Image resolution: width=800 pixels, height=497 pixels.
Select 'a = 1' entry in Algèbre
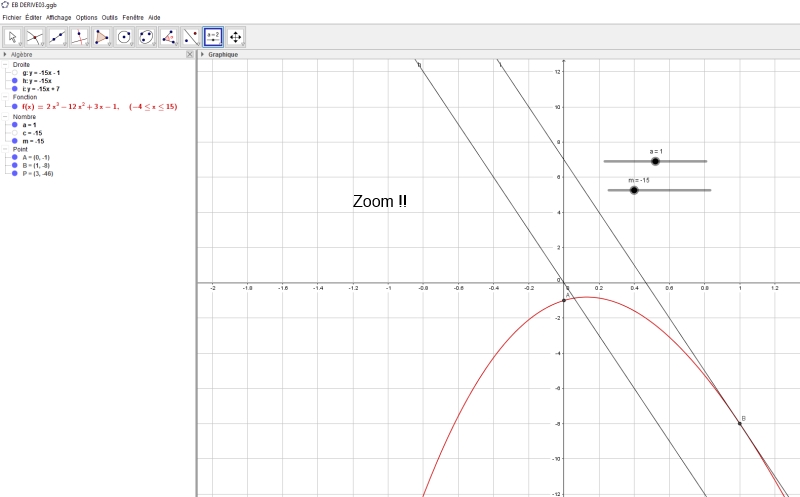click(29, 125)
